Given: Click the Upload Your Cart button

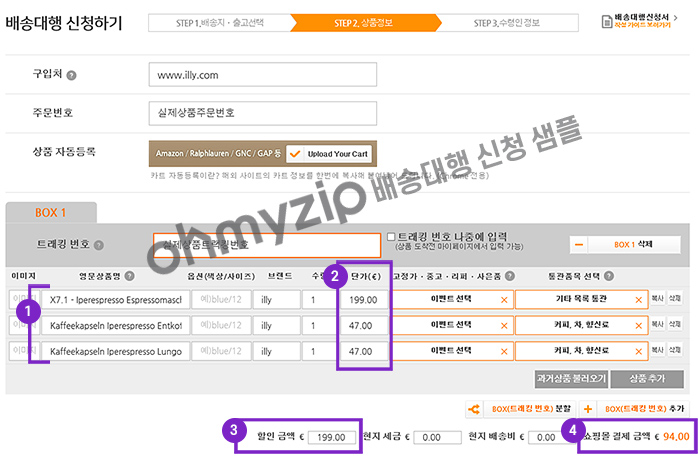Looking at the screenshot, I should click(x=329, y=154).
